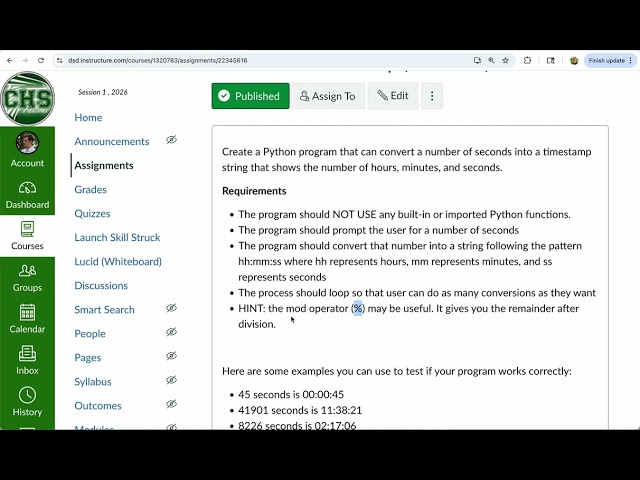Viewport: 640px width, 480px height.
Task: Click hidden-eye icon next to Pages
Action: tap(171, 356)
